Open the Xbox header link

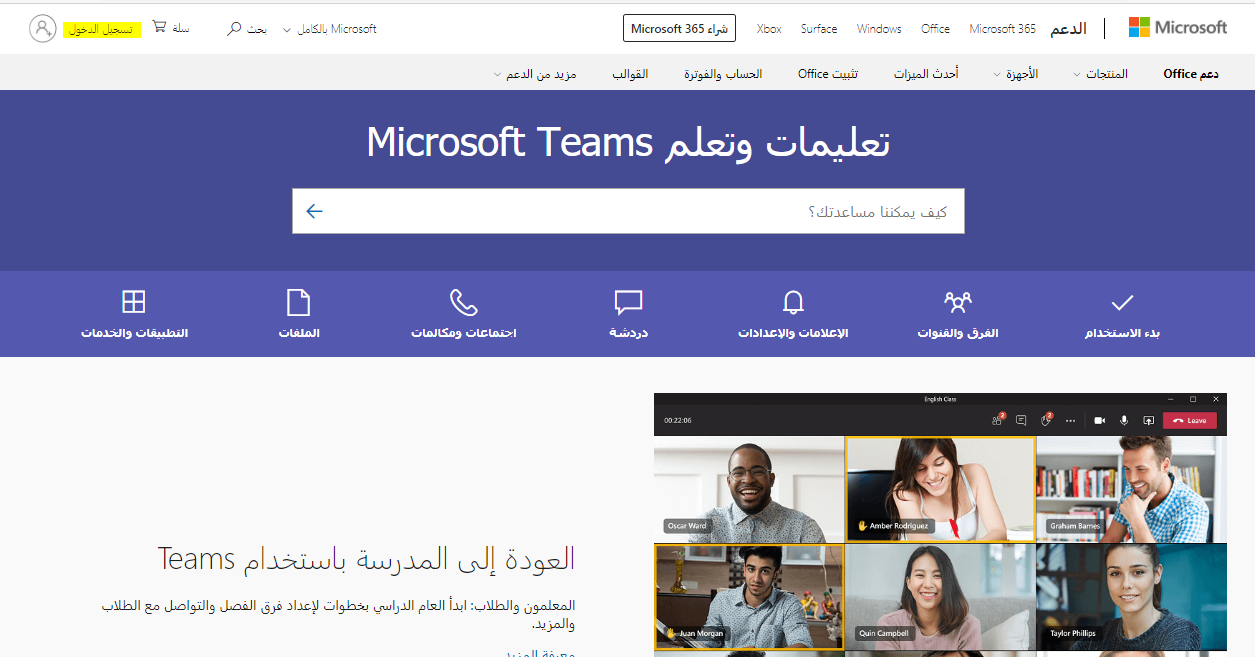pos(769,29)
